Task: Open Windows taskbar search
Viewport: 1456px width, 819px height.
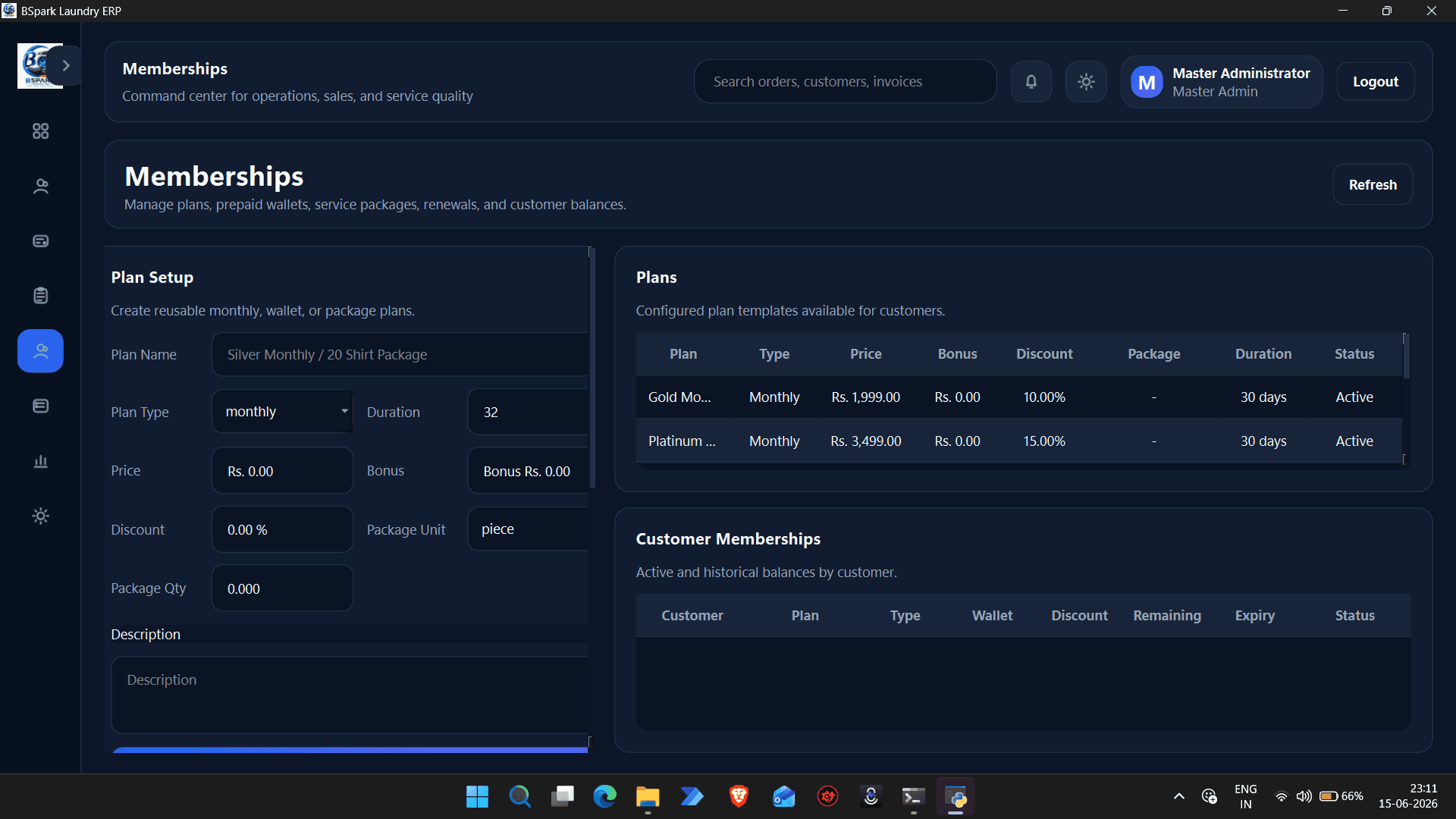Action: pos(519,796)
